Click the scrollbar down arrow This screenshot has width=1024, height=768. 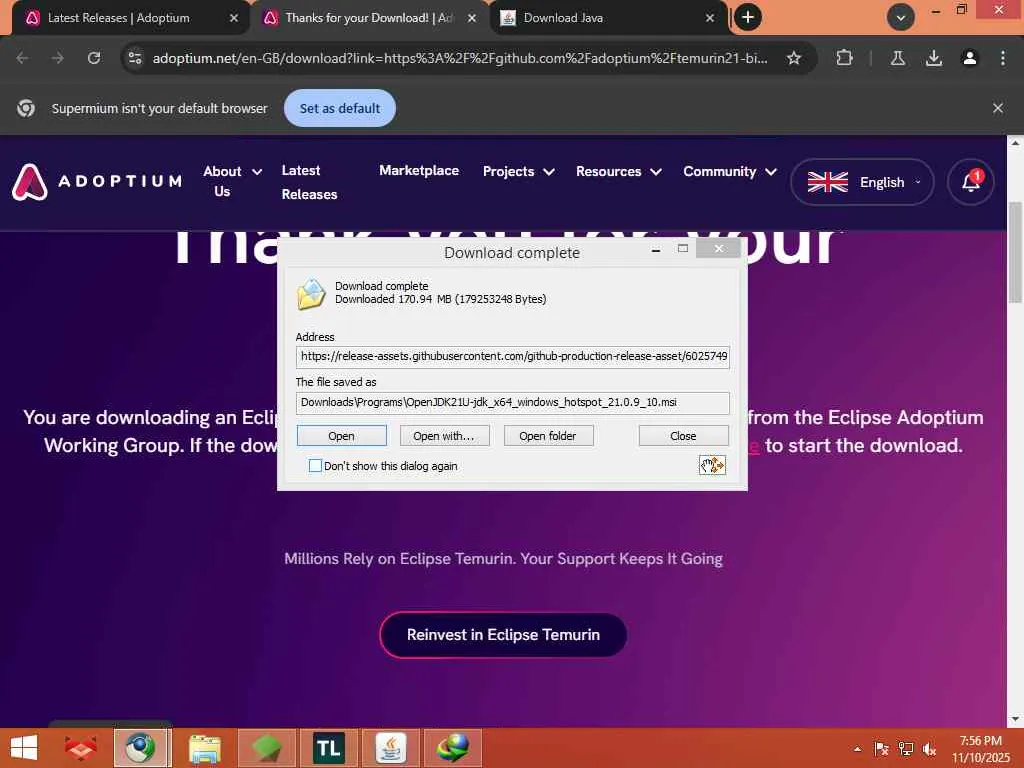coord(1016,720)
